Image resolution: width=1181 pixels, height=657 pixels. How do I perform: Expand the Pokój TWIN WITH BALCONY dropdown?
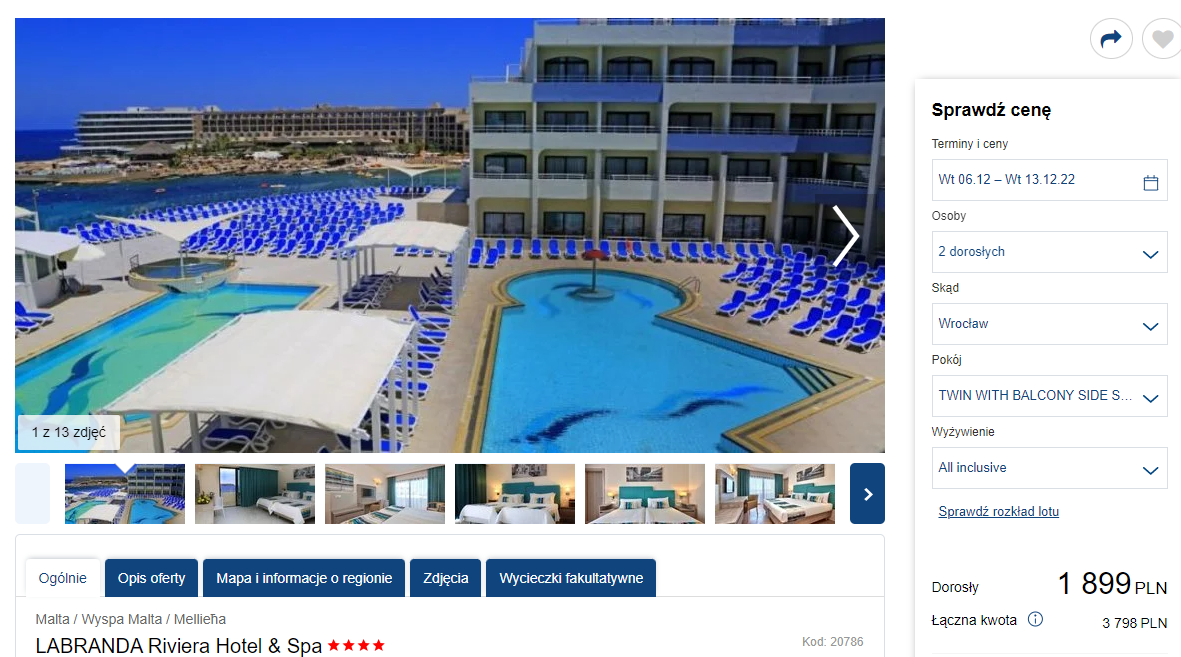pyautogui.click(x=1049, y=396)
